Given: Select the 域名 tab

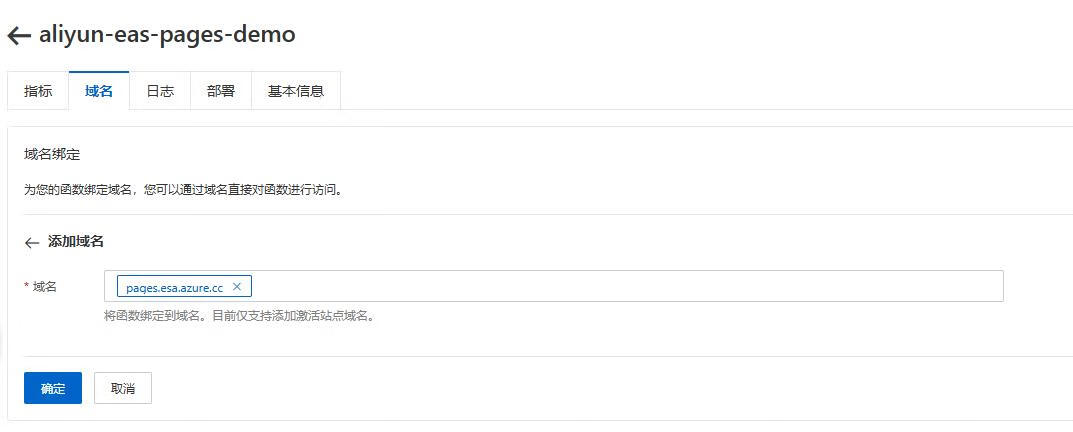Looking at the screenshot, I should tap(99, 91).
